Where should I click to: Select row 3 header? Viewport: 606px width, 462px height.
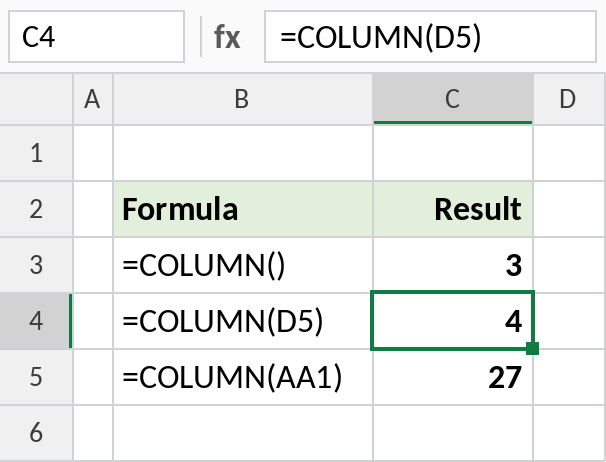click(36, 265)
